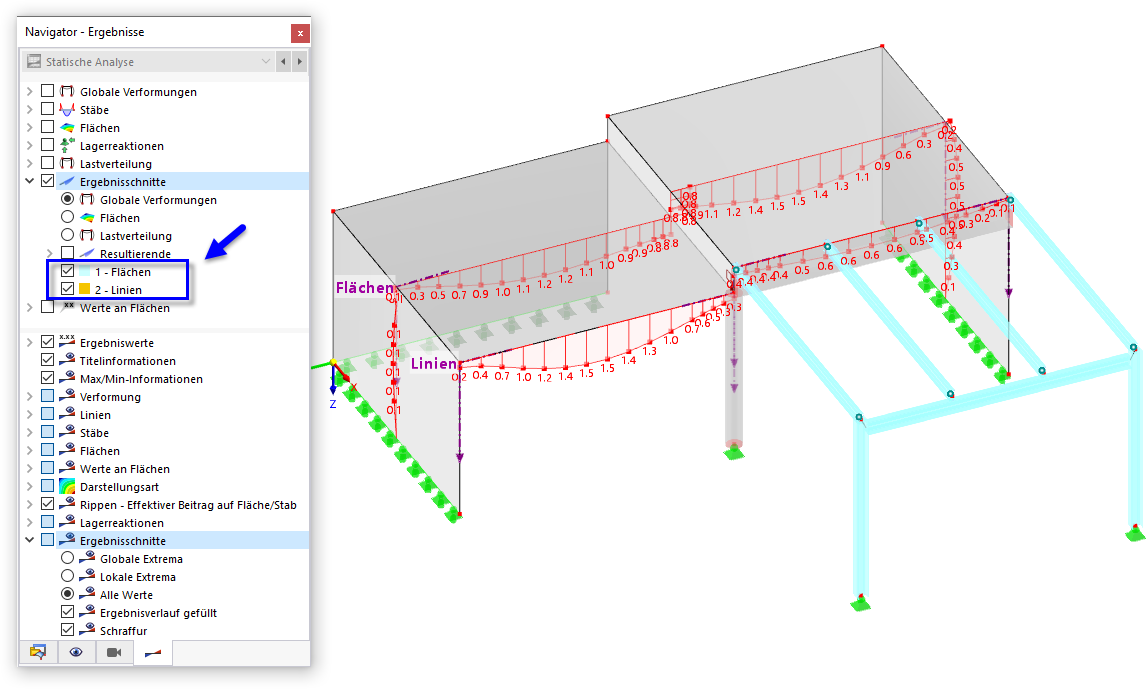
Task: Uncheck the Ergebnisverlauf gefüllt checkbox
Action: pos(67,612)
